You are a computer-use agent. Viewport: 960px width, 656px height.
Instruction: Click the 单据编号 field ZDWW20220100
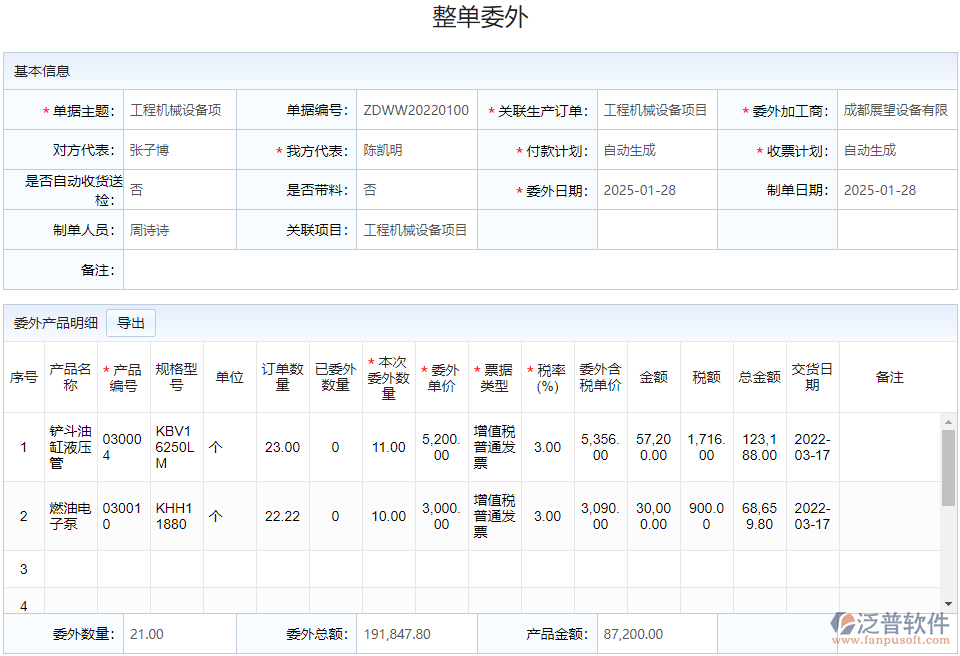[x=416, y=110]
